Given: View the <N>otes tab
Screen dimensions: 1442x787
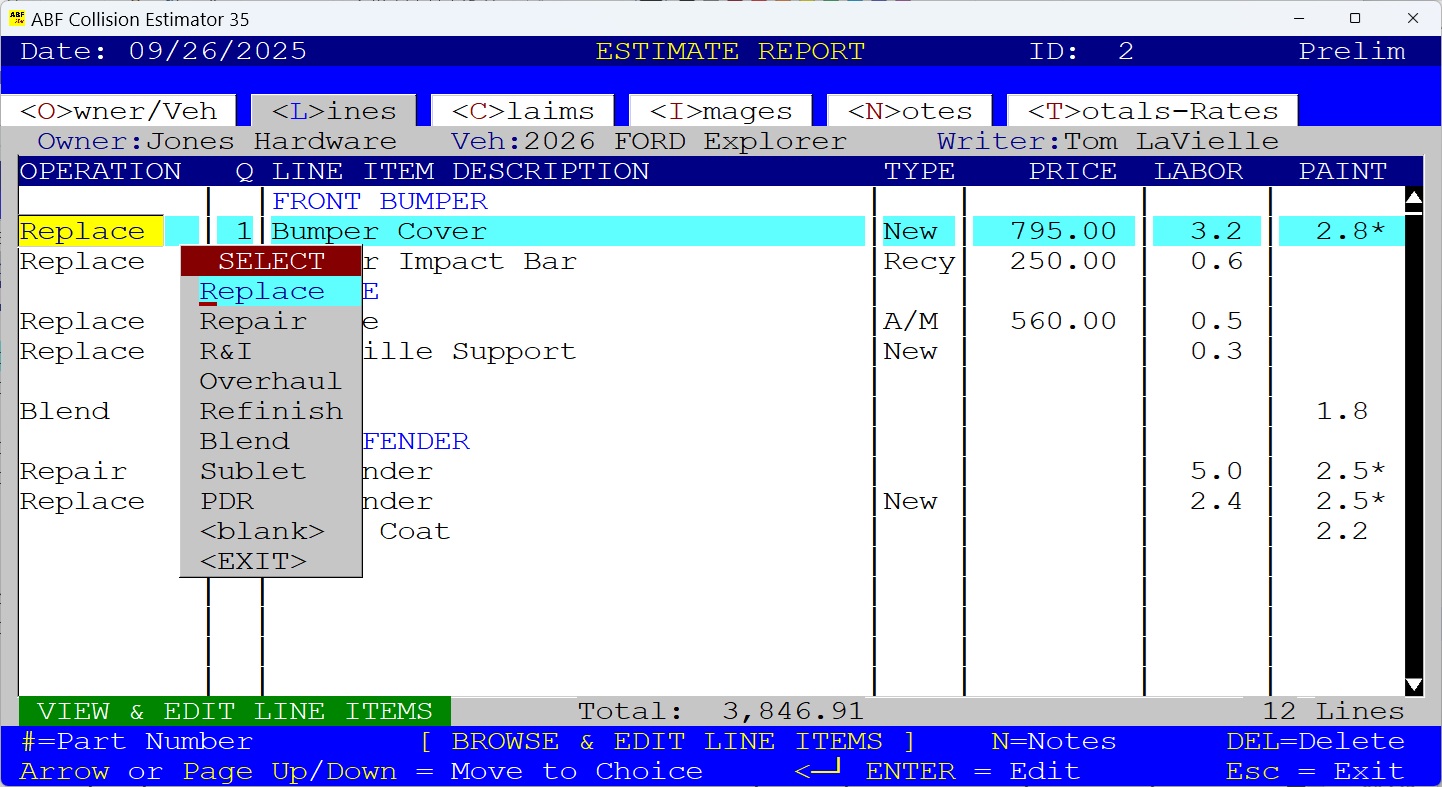Looking at the screenshot, I should pyautogui.click(x=908, y=110).
